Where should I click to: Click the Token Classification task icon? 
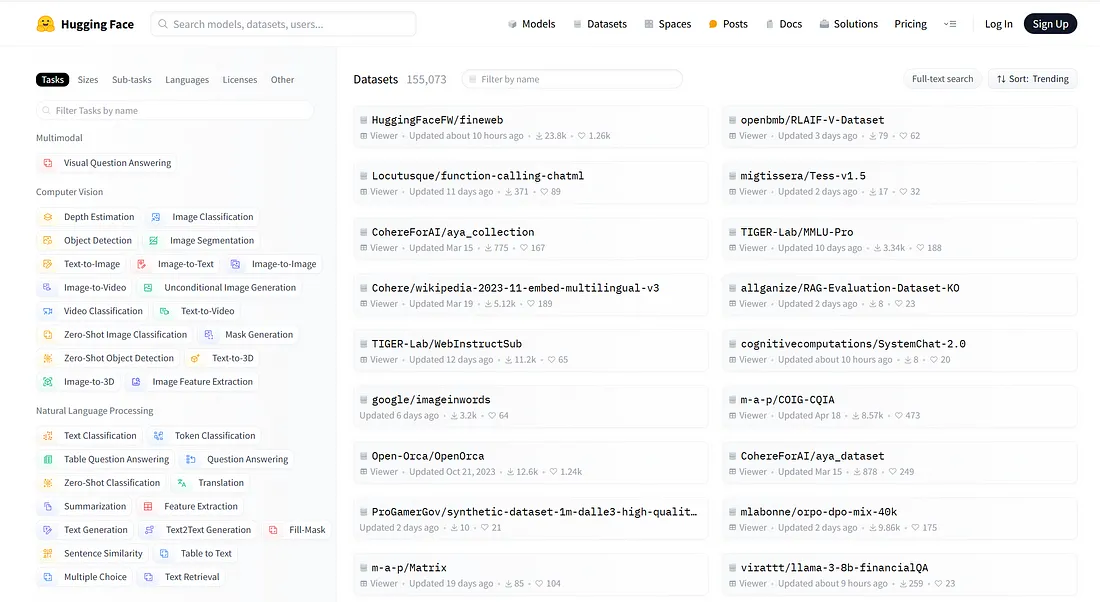tap(159, 436)
